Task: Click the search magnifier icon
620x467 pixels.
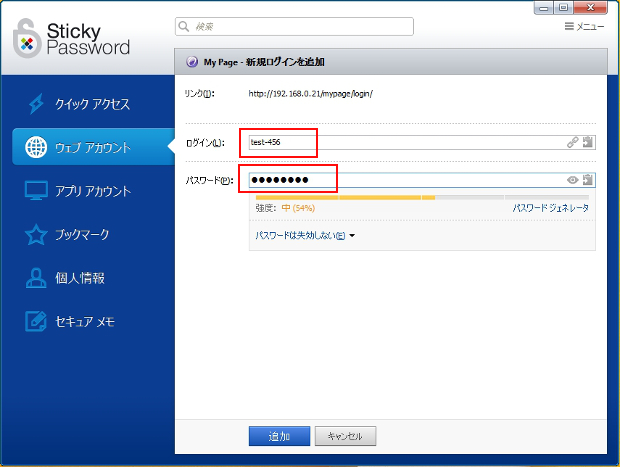Action: coord(183,26)
